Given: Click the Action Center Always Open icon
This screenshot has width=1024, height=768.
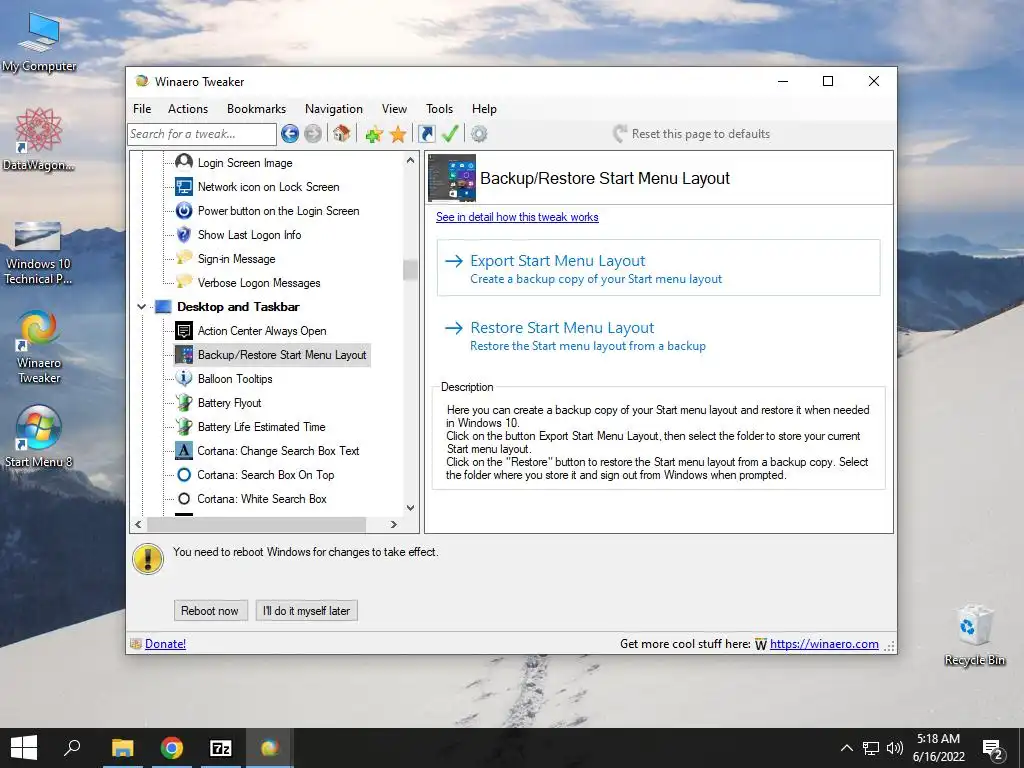Looking at the screenshot, I should pyautogui.click(x=184, y=330).
